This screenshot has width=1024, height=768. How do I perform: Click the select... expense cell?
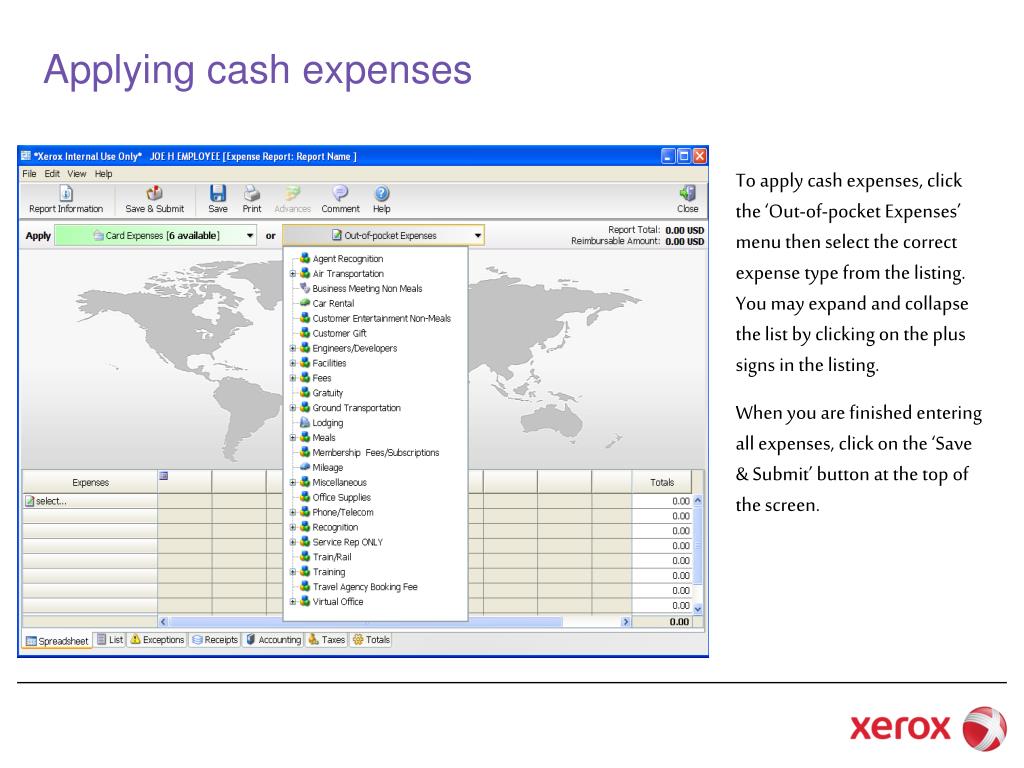90,502
